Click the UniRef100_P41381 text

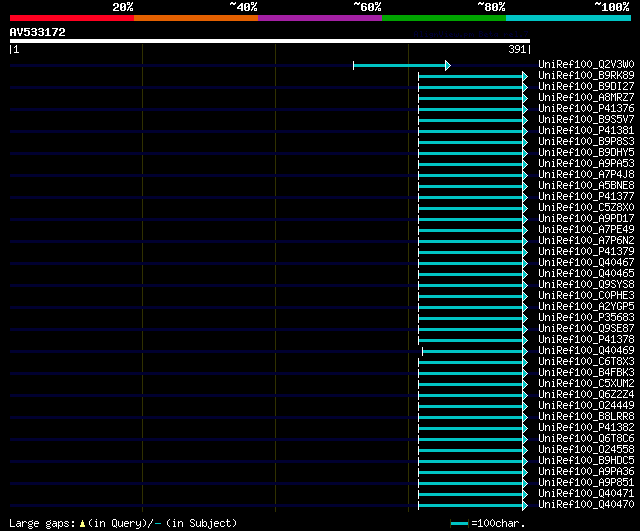click(x=586, y=131)
